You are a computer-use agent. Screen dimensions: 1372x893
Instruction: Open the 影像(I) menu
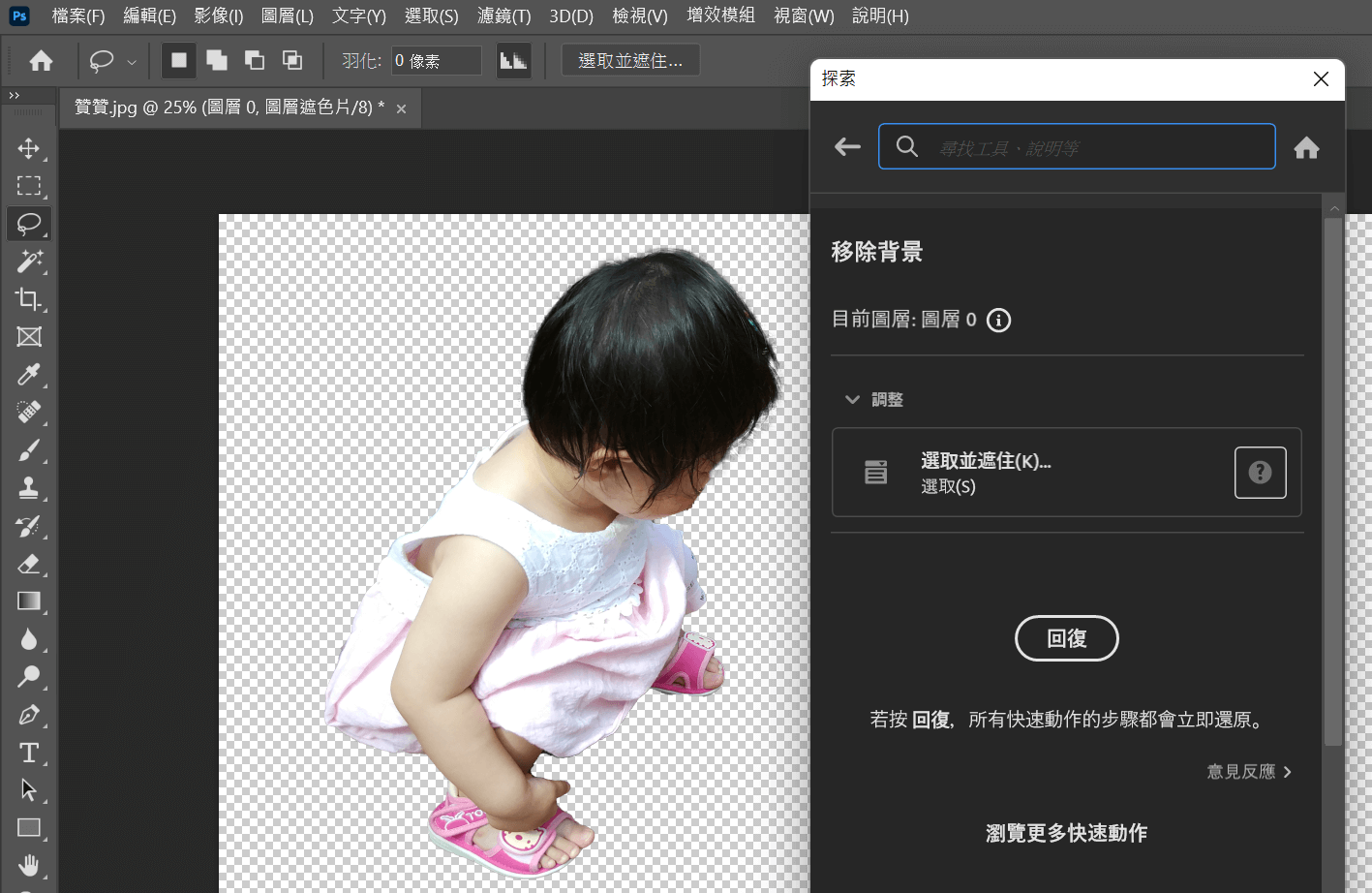pos(219,15)
